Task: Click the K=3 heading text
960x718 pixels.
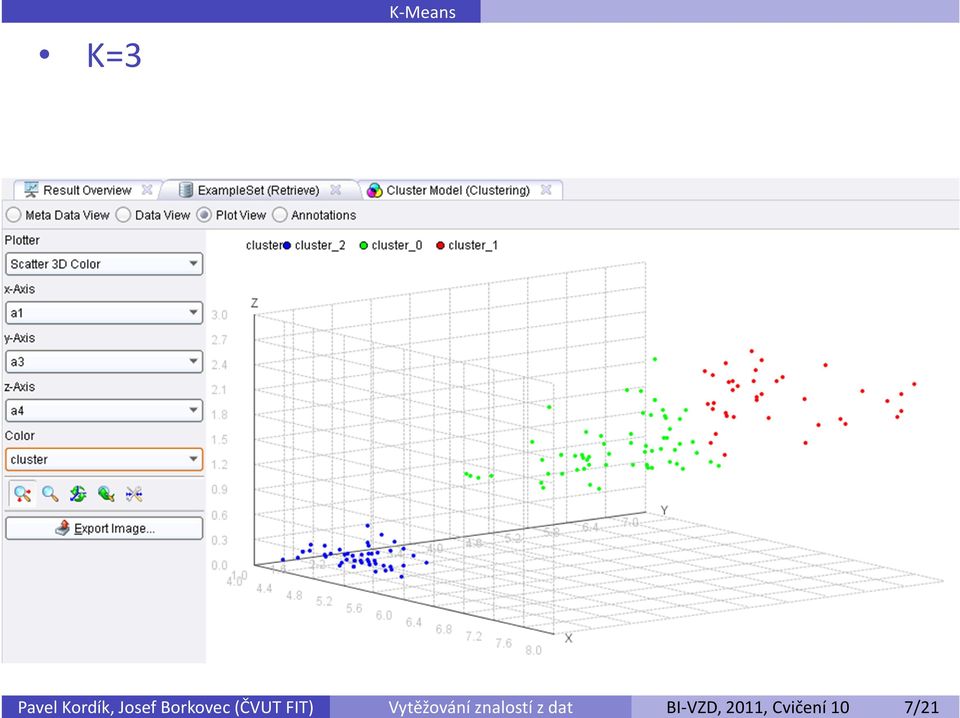Action: tap(114, 55)
